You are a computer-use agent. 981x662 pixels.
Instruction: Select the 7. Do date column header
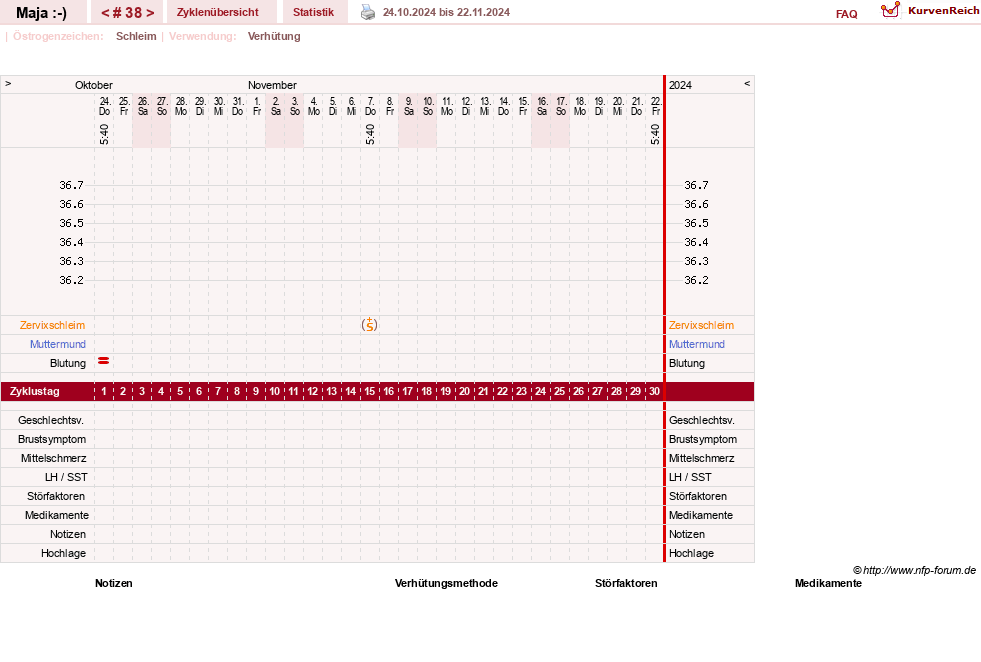(x=370, y=106)
